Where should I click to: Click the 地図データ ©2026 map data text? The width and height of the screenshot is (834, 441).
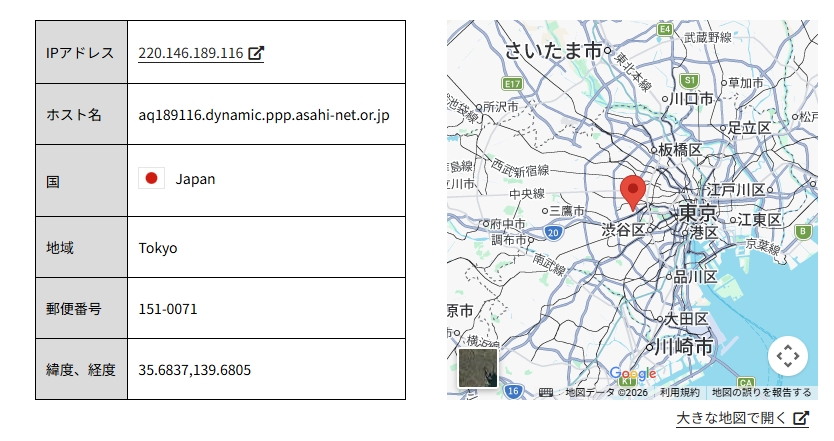click(x=606, y=392)
